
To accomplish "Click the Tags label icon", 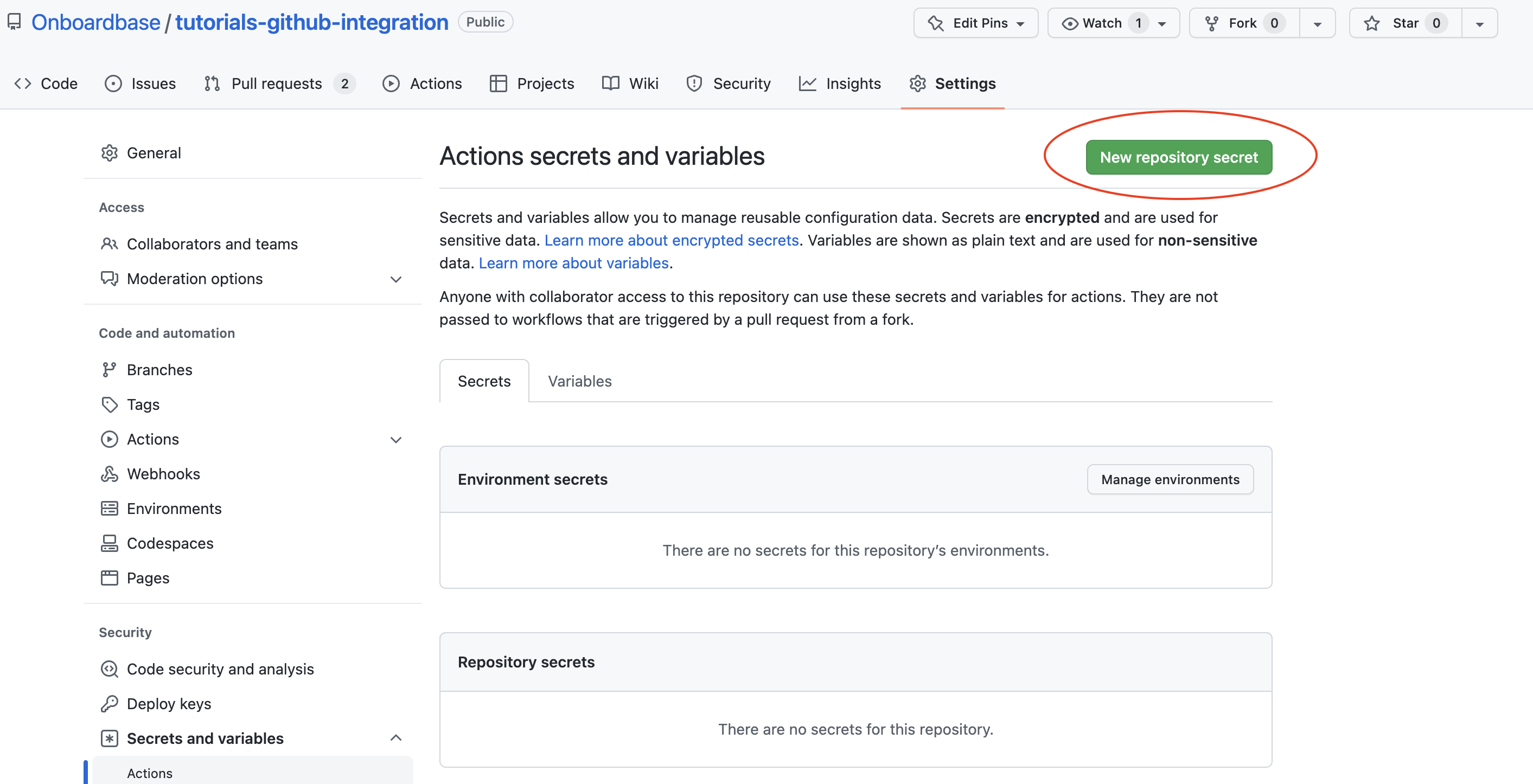I will coord(109,404).
